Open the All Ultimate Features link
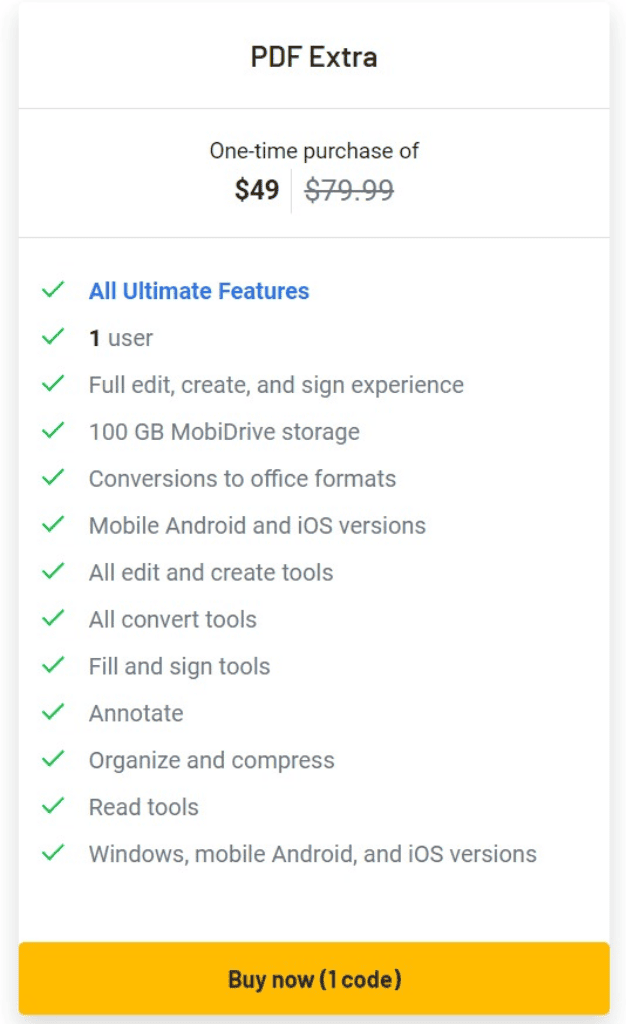Viewport: 626px width, 1024px height. click(199, 291)
